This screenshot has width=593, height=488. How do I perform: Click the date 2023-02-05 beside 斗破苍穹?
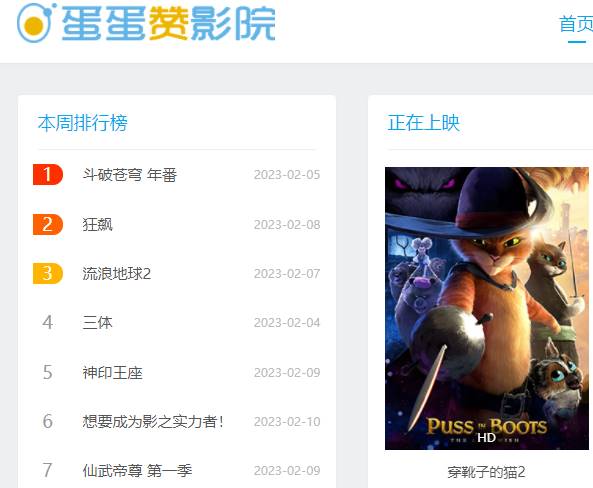pos(287,175)
